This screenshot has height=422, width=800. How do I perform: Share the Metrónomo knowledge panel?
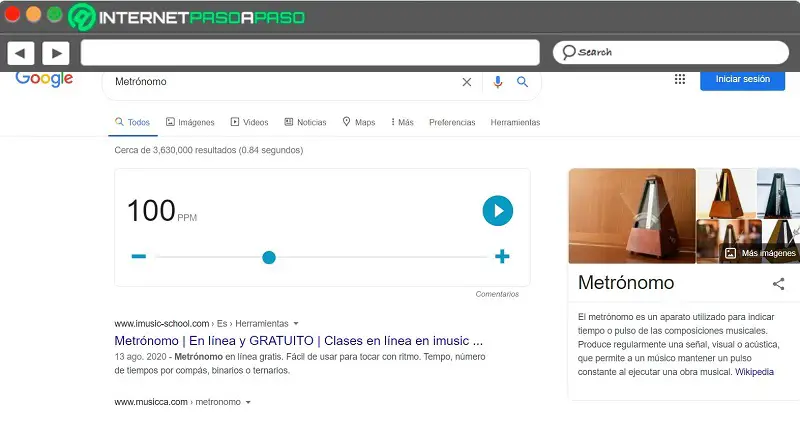click(778, 284)
